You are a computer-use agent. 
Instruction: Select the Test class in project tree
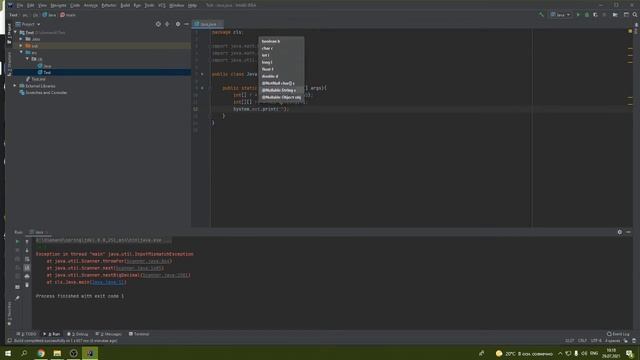pos(44,72)
